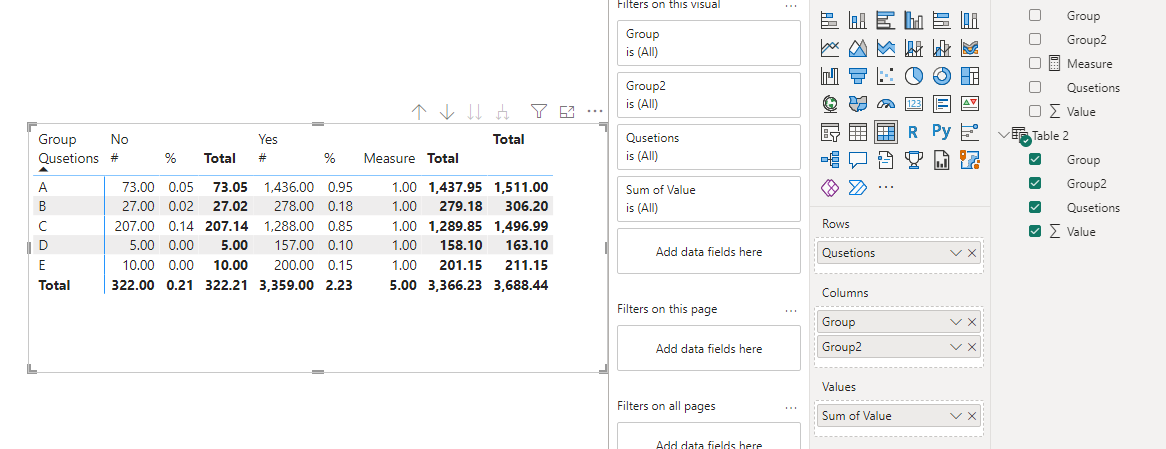Show more visualization types ellipsis
This screenshot has height=449, width=1166.
click(x=886, y=187)
